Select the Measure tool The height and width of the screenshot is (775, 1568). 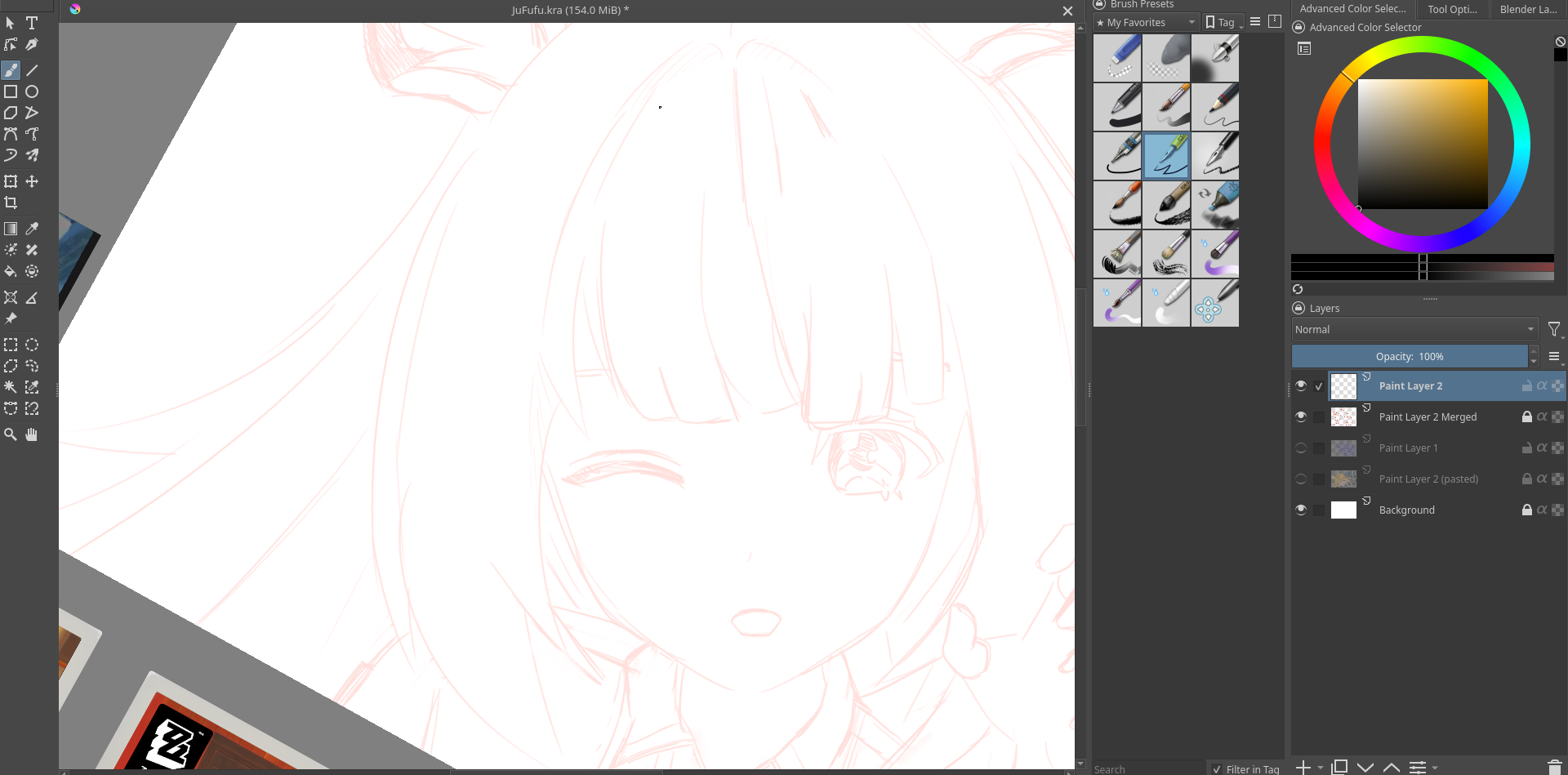point(32,297)
